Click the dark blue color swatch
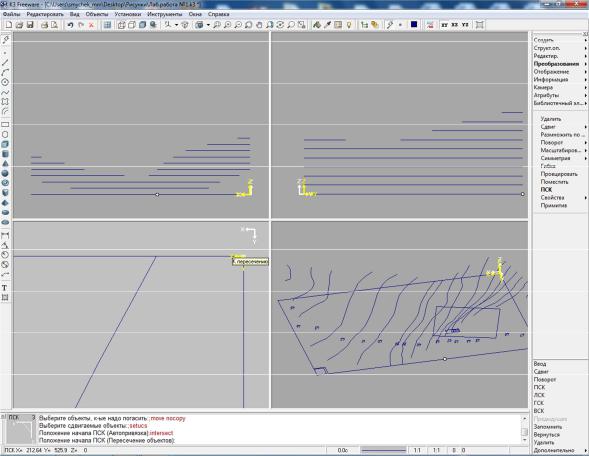Screen dimensions: 589x456 click(414, 24)
